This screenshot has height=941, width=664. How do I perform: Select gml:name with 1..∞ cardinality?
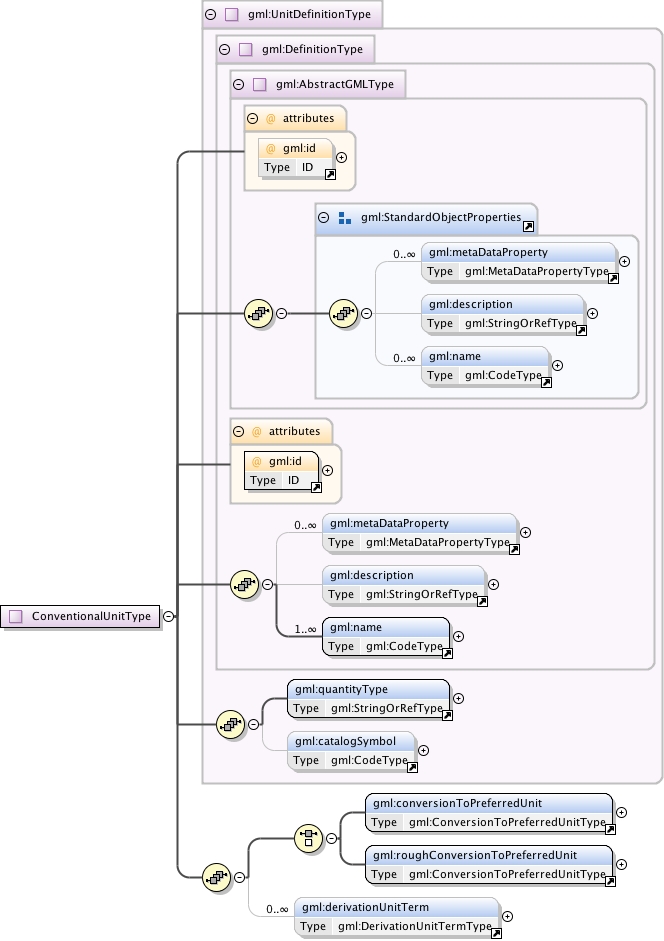pos(386,637)
